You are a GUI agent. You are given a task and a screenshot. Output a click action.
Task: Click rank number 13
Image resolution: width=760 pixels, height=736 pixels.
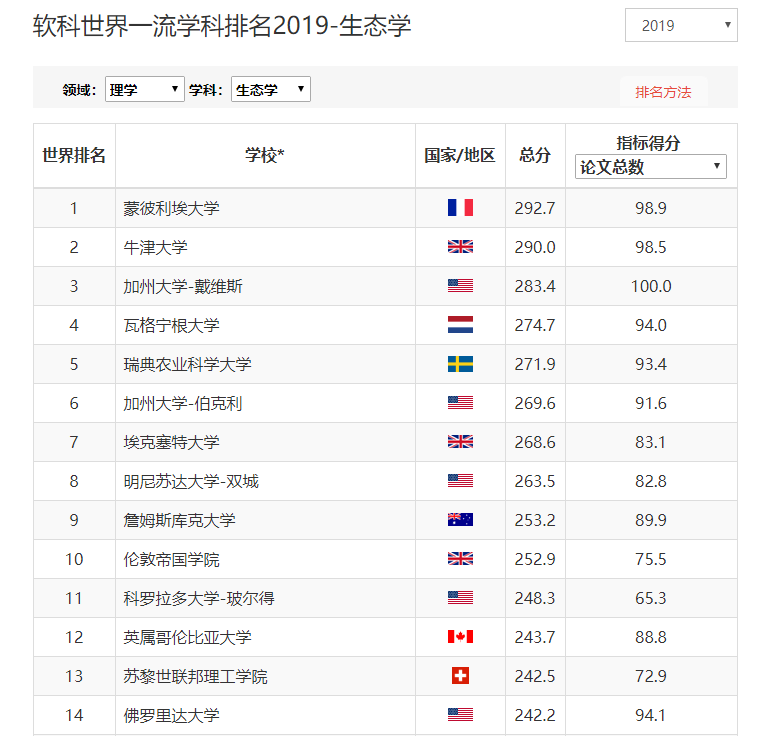(74, 676)
